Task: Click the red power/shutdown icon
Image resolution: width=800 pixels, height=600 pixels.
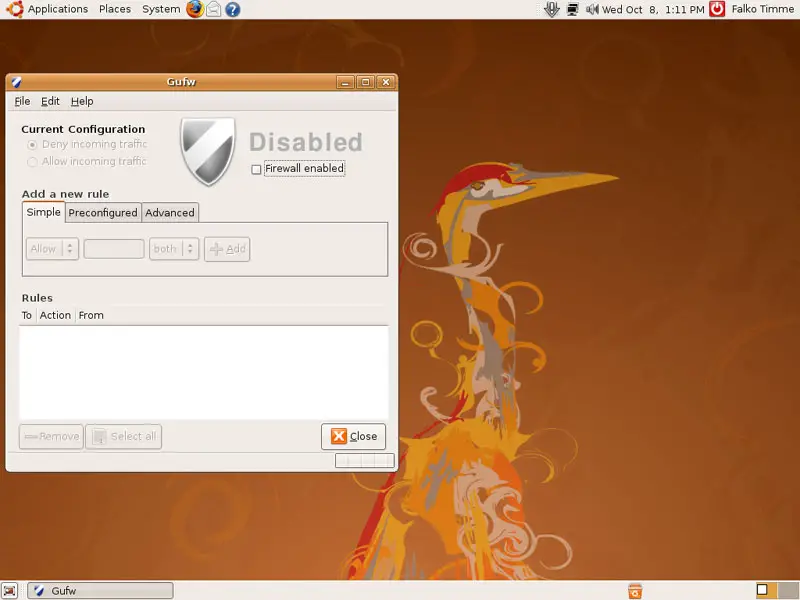Action: [717, 9]
